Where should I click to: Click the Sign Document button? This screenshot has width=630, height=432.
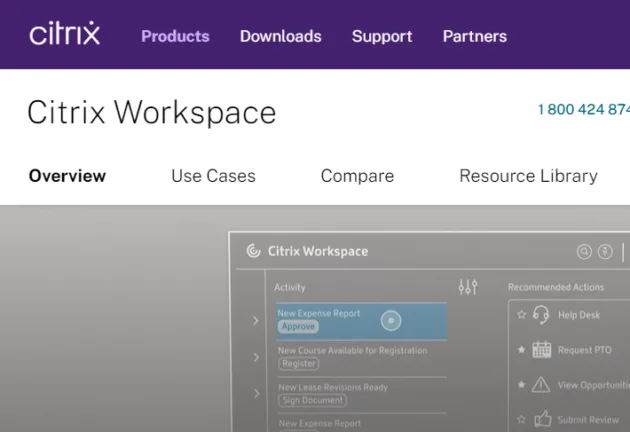313,400
